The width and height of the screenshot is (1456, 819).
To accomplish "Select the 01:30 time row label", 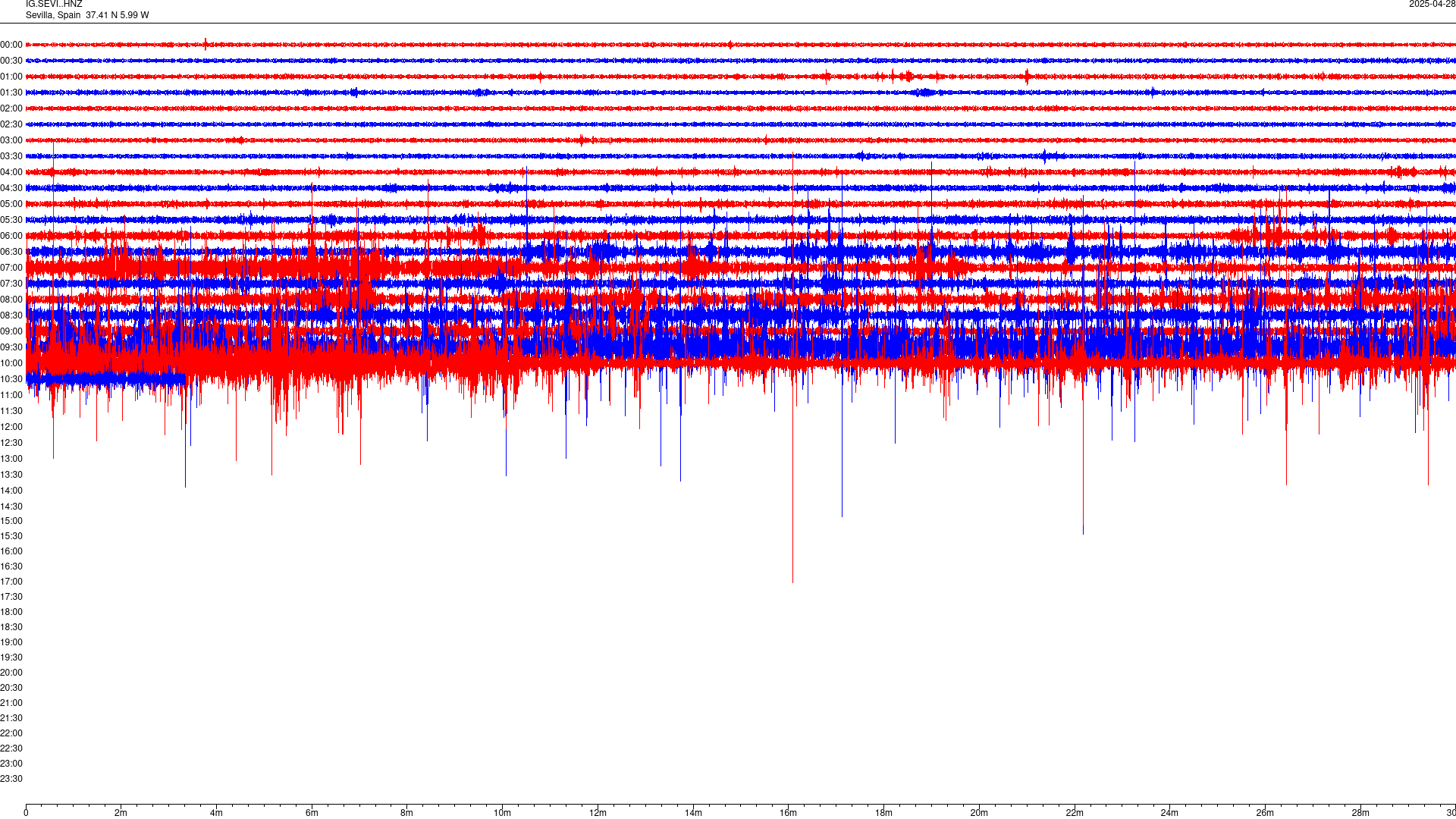I will [x=11, y=93].
